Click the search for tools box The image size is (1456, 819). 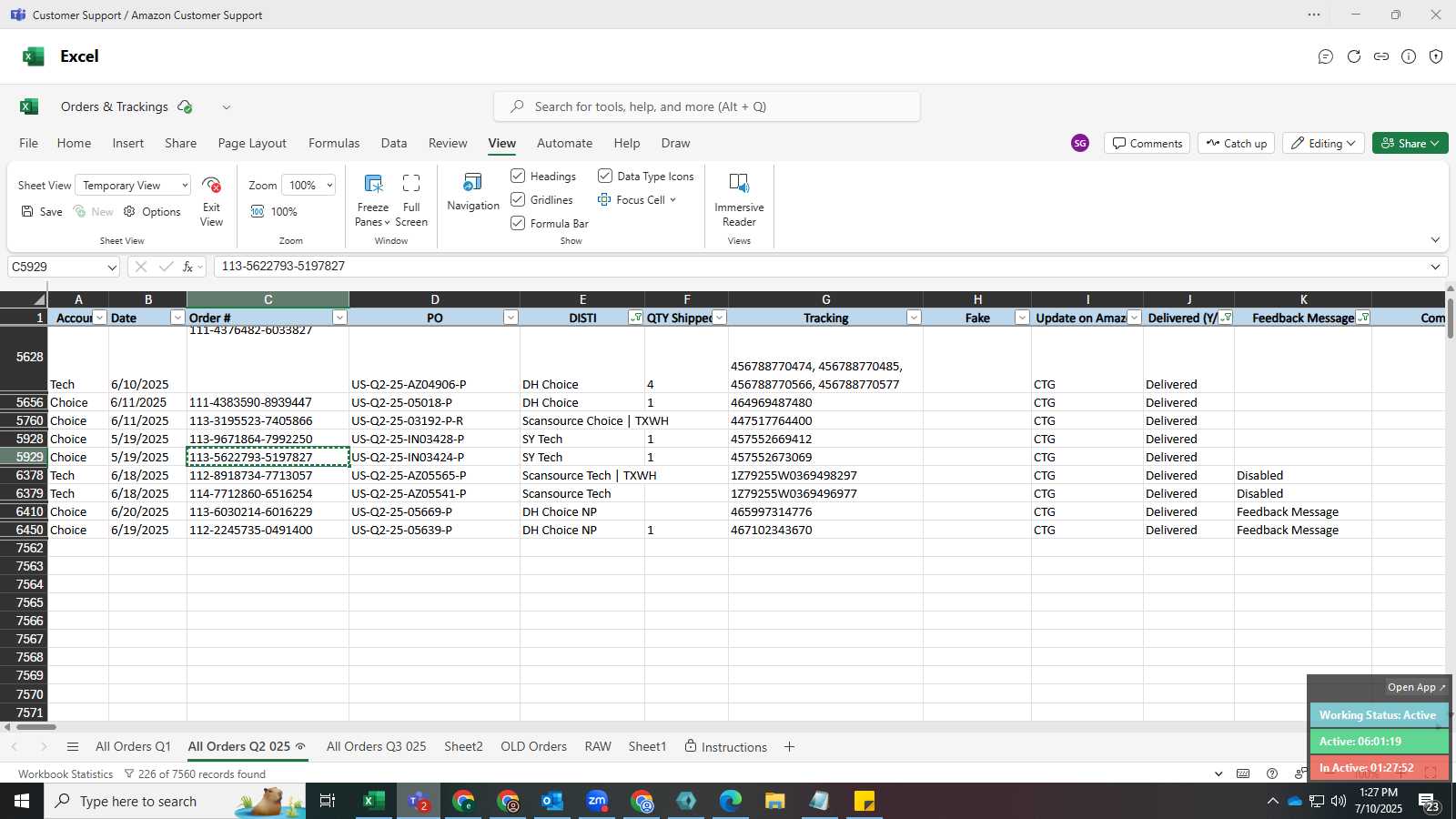(x=707, y=106)
